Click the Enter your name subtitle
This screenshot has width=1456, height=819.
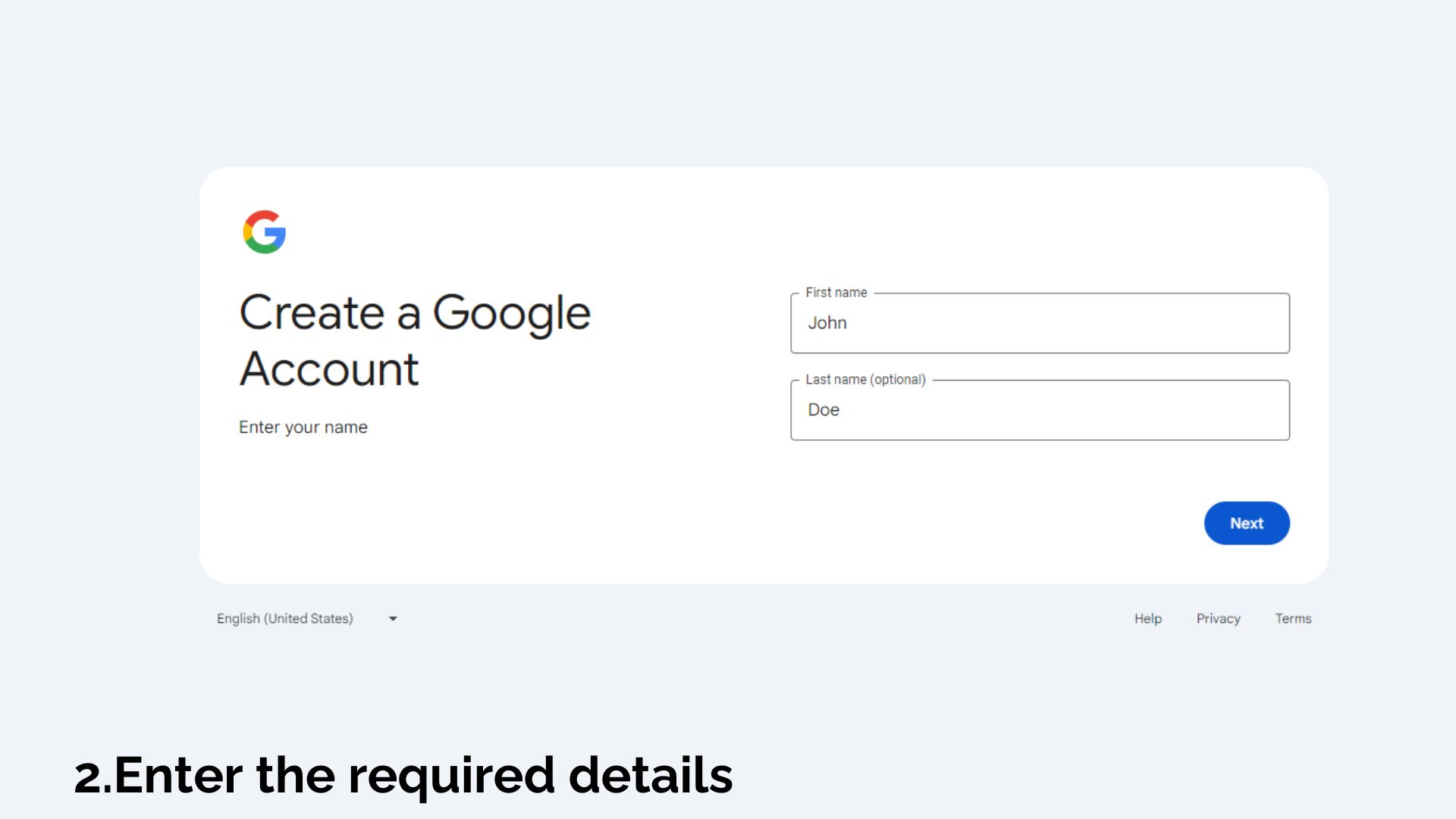(x=303, y=428)
